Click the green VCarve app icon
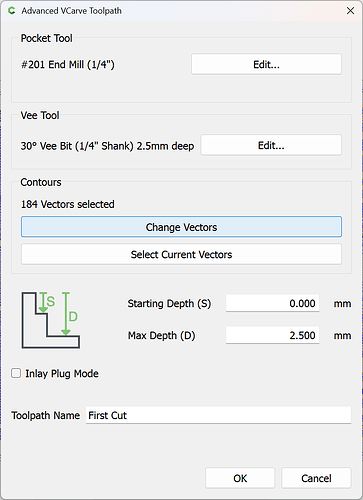This screenshot has width=363, height=500. 12,11
